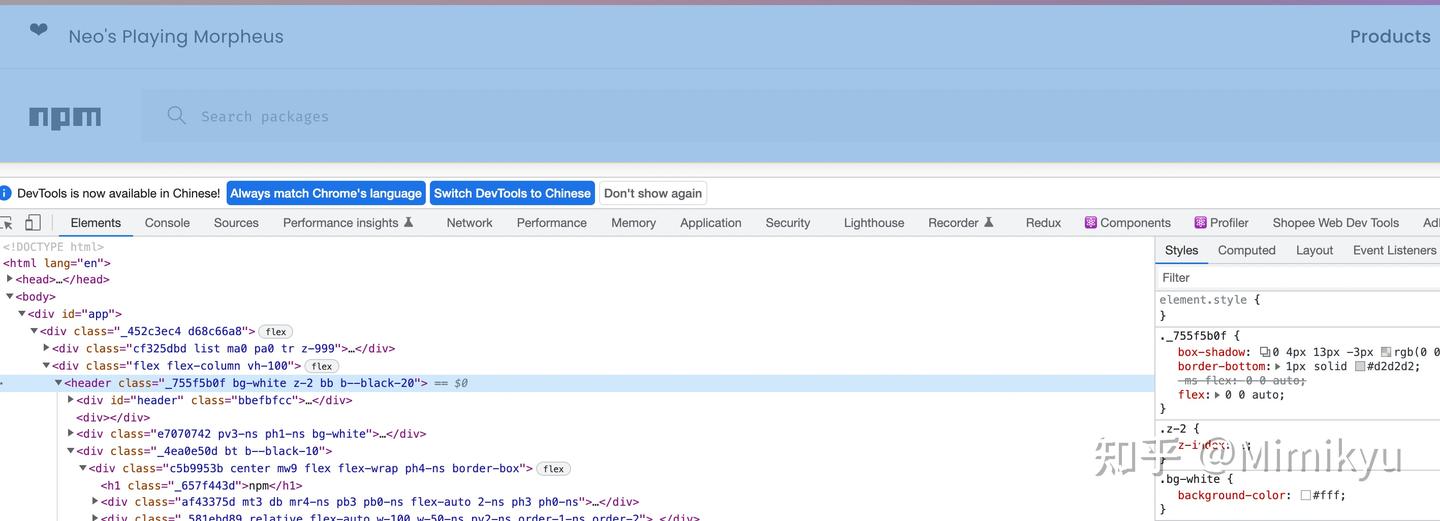The height and width of the screenshot is (521, 1440).
Task: Collapse the _452c3ec4 div node
Action: 34,331
